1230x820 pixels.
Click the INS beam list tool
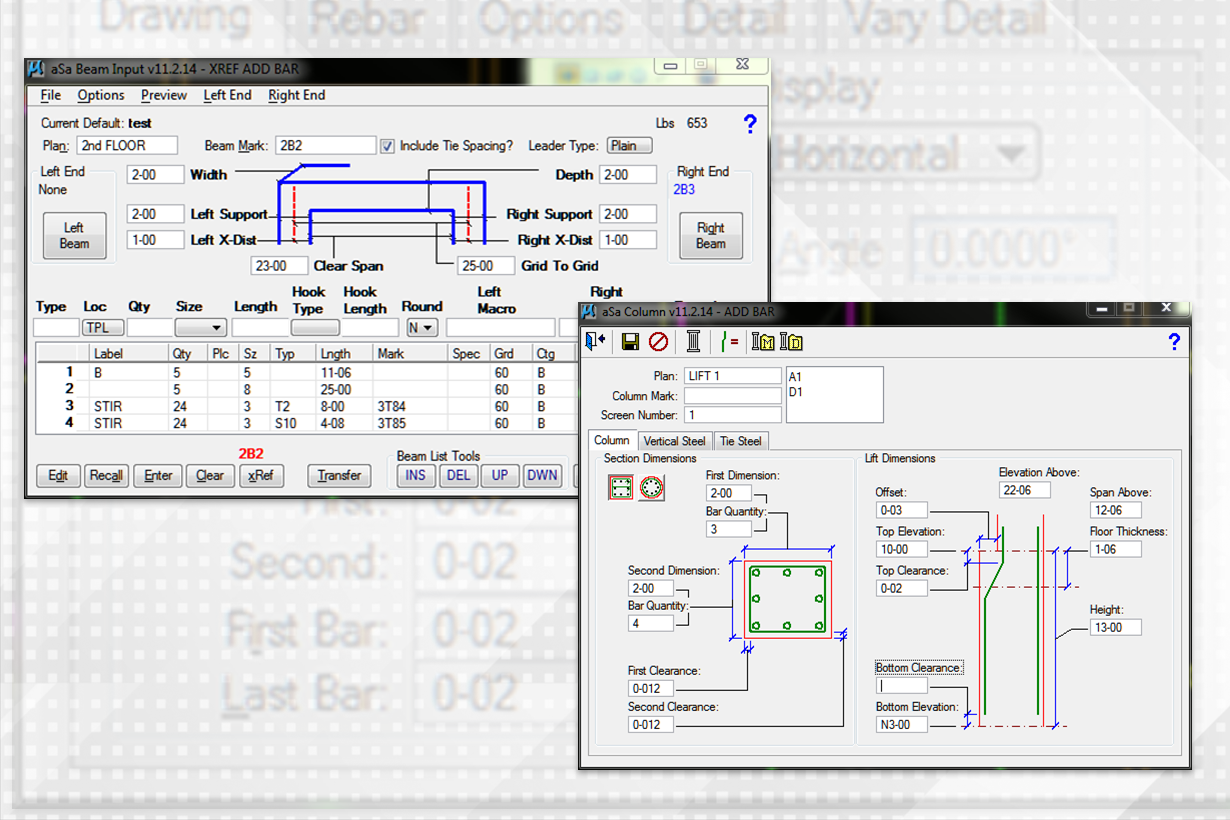pos(415,476)
